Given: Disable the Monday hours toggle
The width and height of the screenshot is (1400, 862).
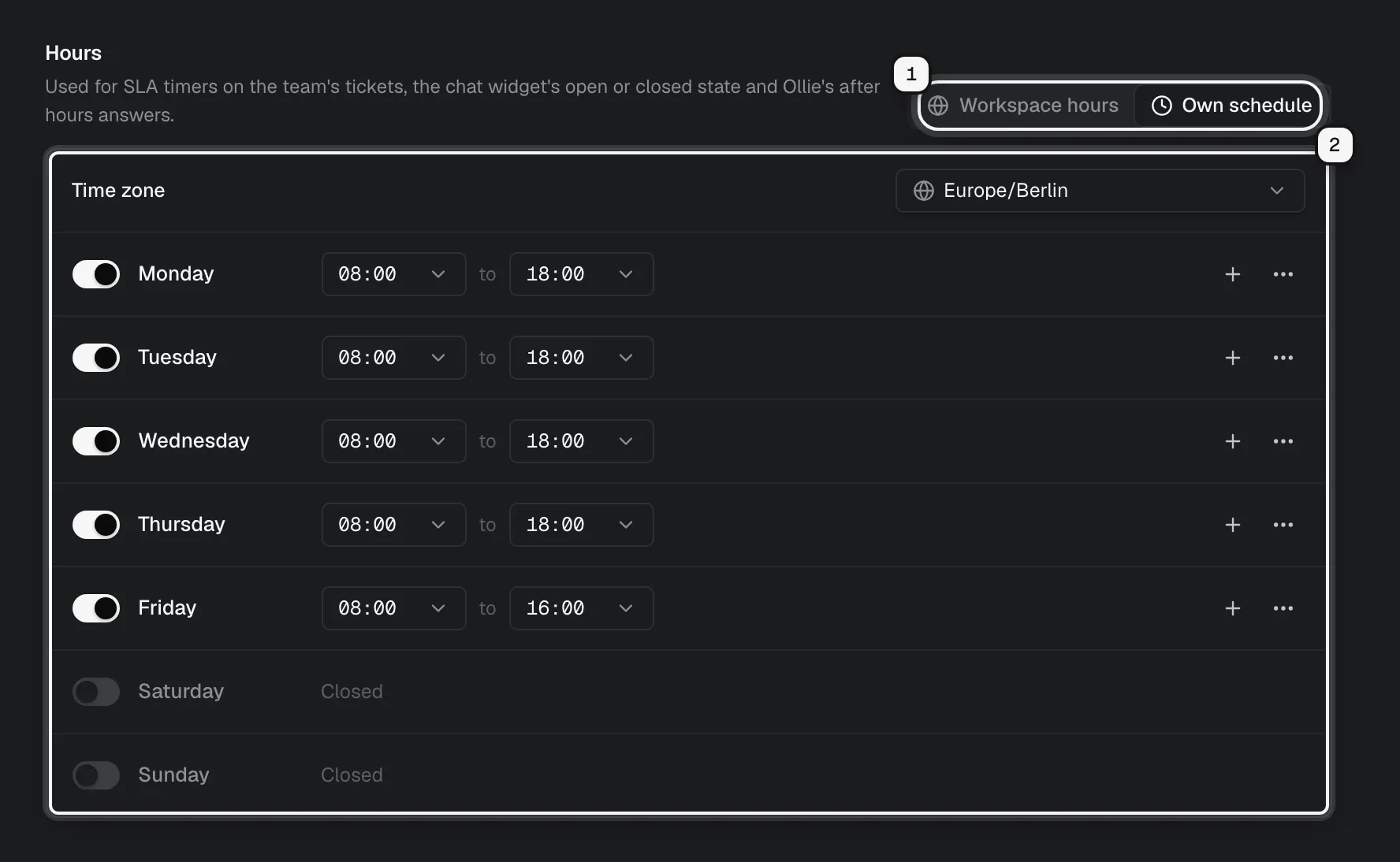Looking at the screenshot, I should coord(96,274).
